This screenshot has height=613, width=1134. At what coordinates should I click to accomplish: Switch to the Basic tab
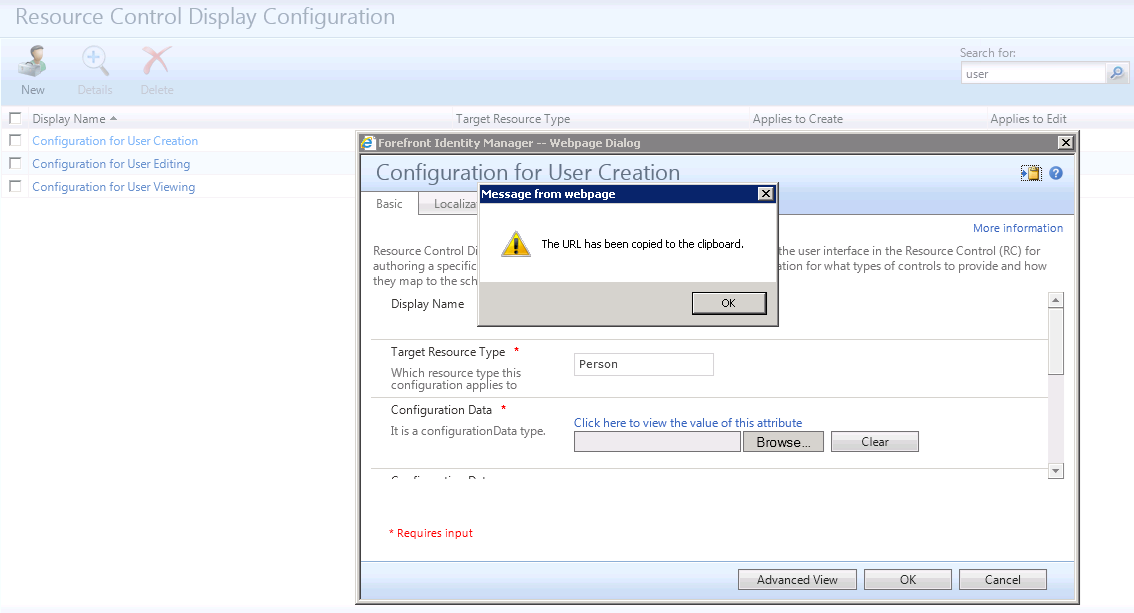[x=389, y=204]
